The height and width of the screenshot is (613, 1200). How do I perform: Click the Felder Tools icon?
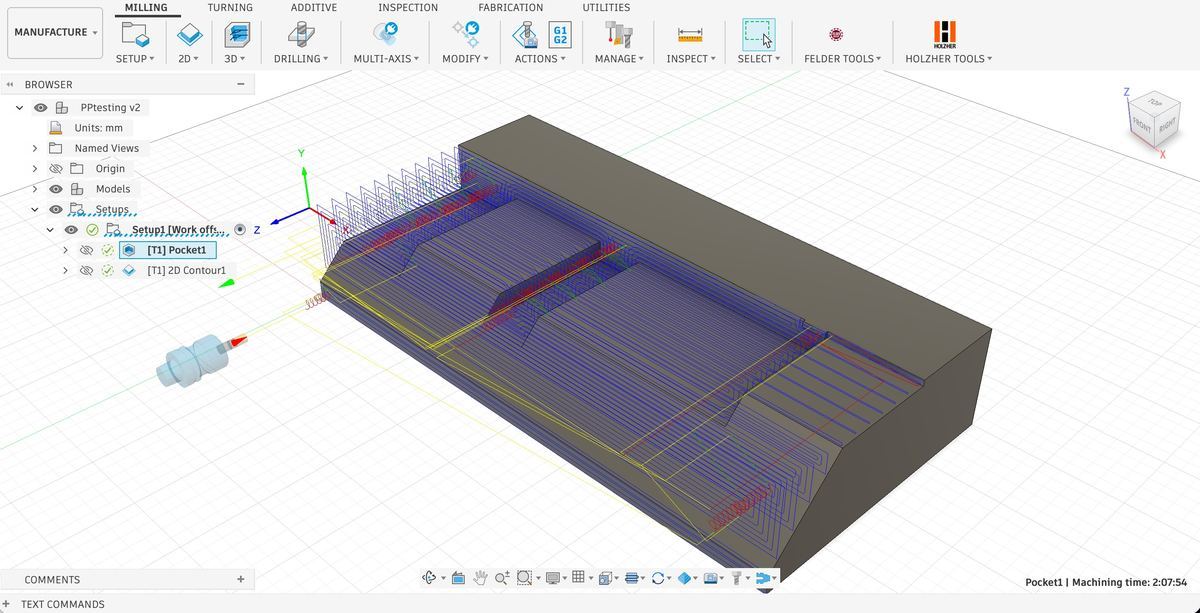click(x=836, y=34)
